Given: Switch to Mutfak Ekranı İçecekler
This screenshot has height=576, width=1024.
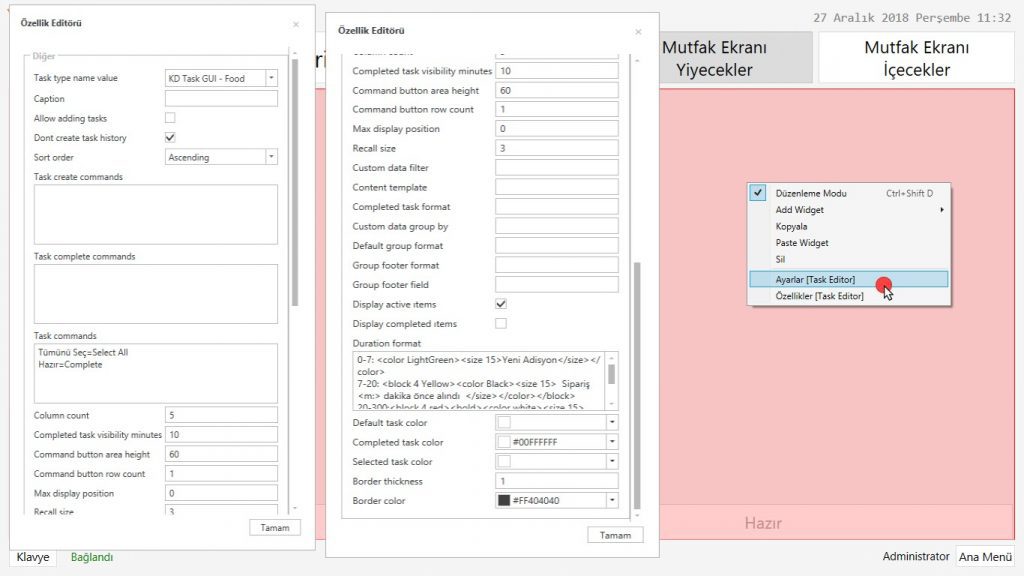Looking at the screenshot, I should click(x=916, y=58).
